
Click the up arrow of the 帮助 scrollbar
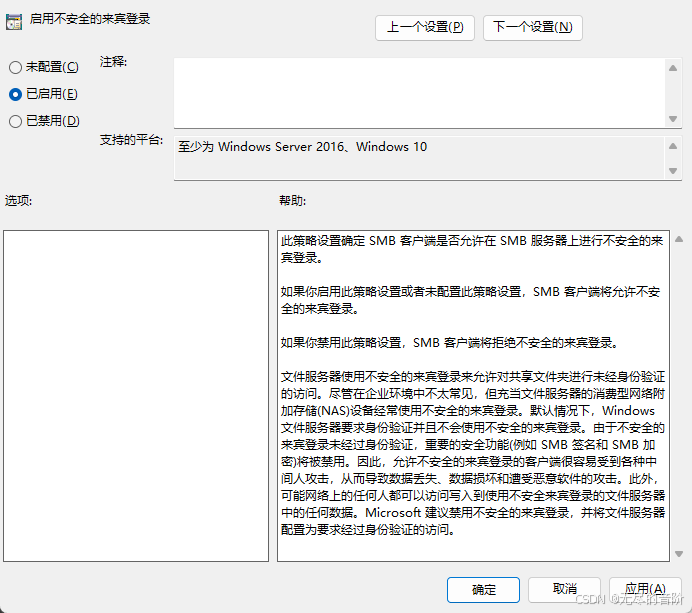pos(679,239)
